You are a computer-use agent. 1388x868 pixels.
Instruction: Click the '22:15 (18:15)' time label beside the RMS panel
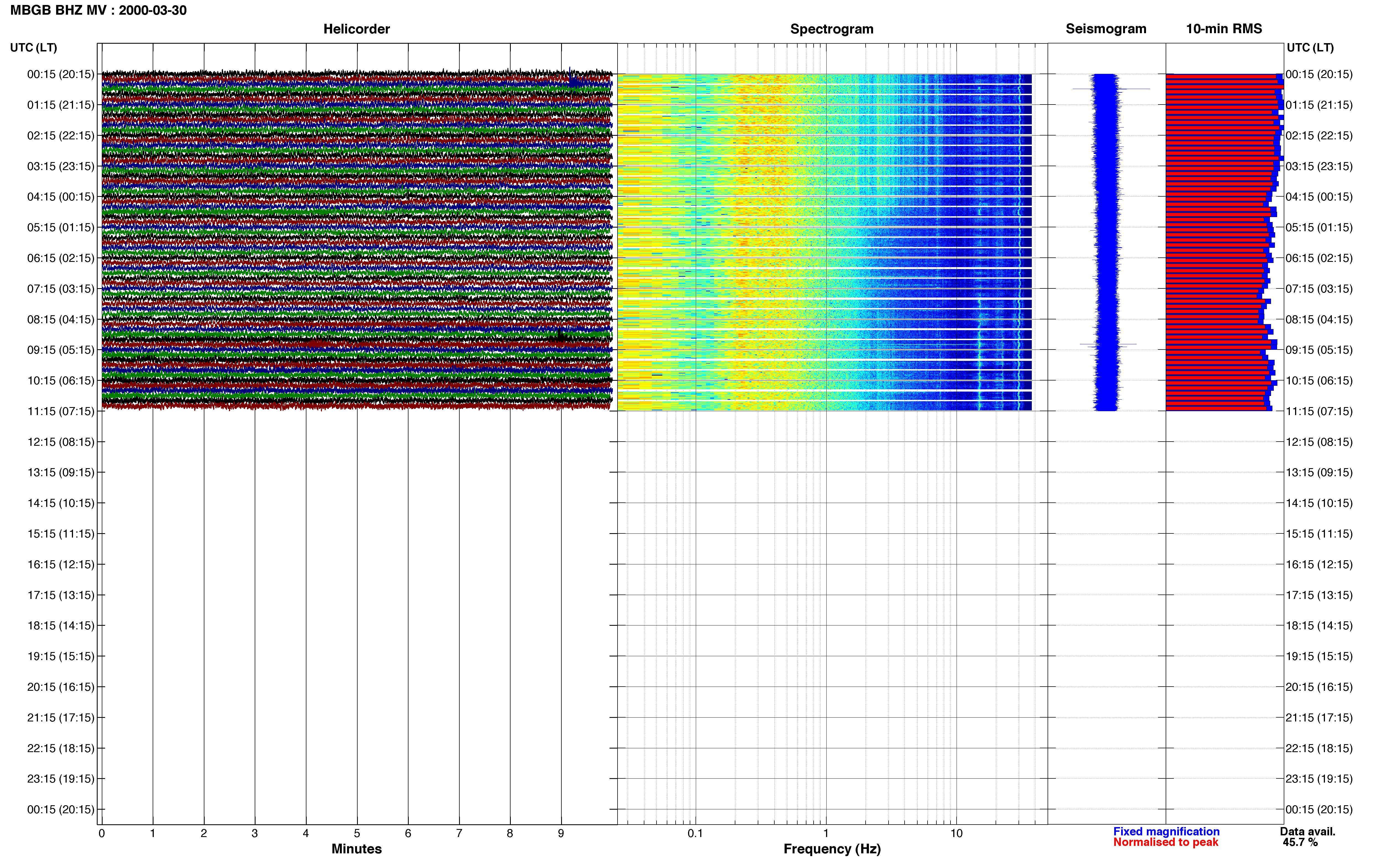[x=1319, y=748]
